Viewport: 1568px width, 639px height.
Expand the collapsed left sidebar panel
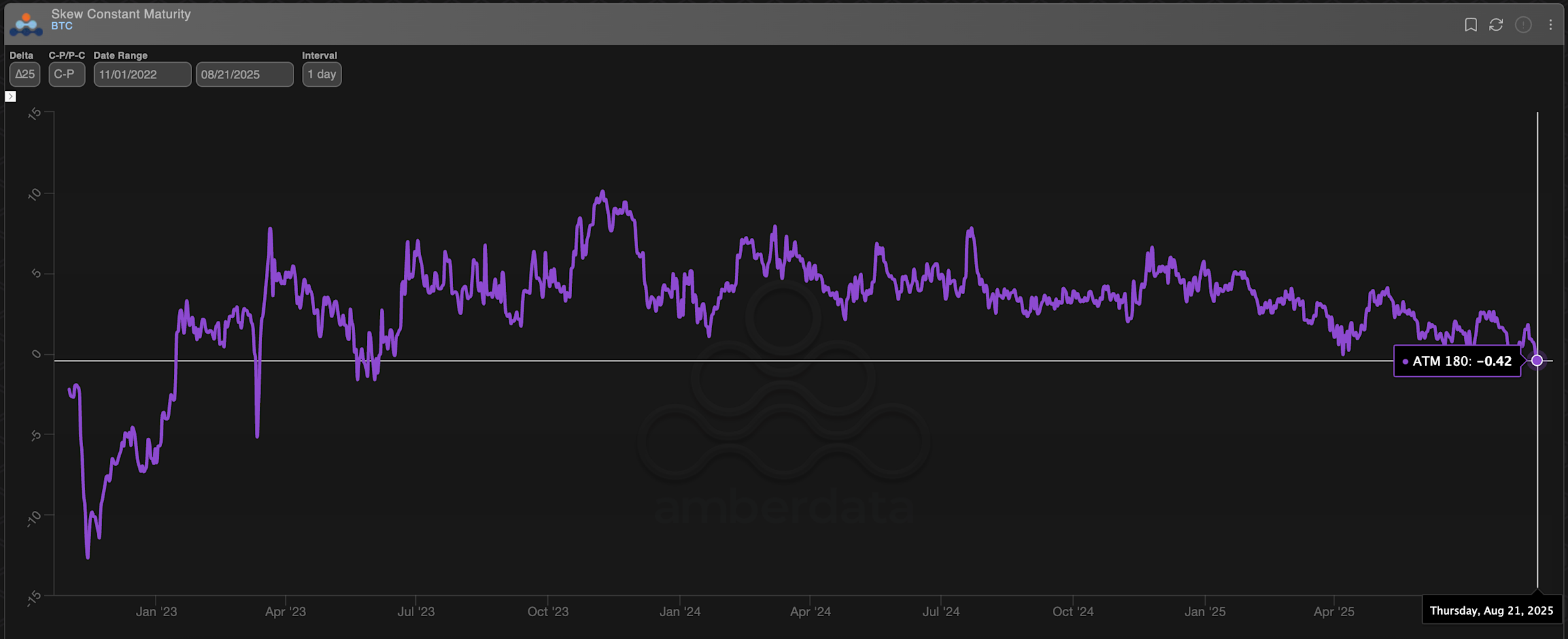10,95
